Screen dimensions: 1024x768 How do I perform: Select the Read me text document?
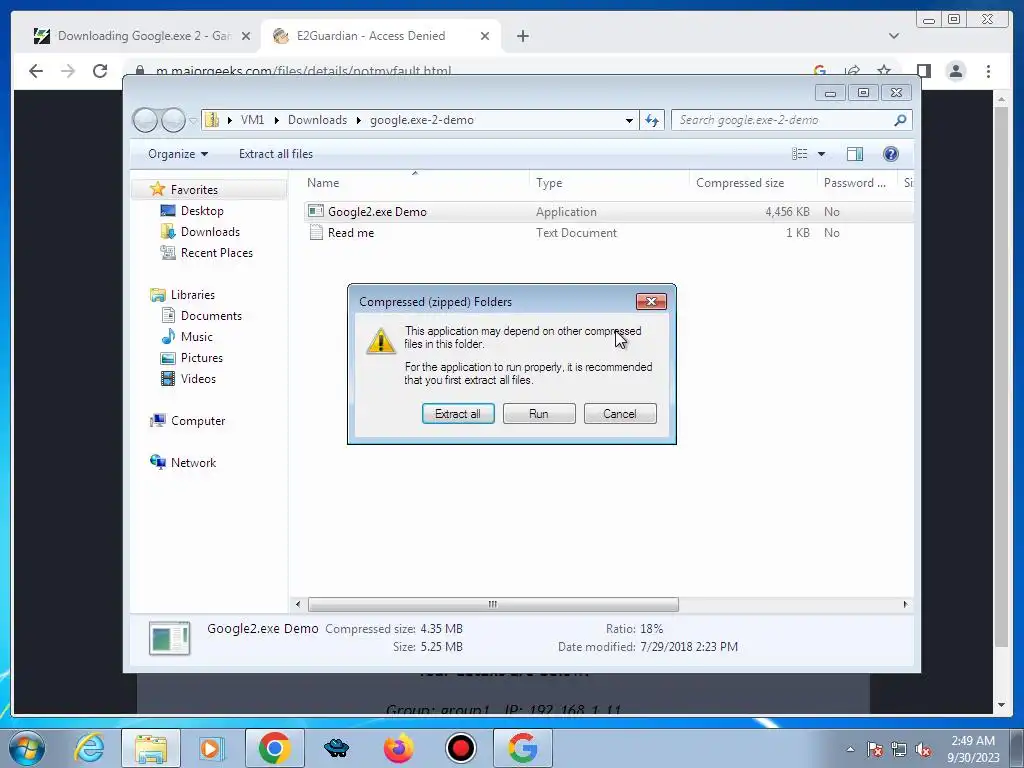351,232
